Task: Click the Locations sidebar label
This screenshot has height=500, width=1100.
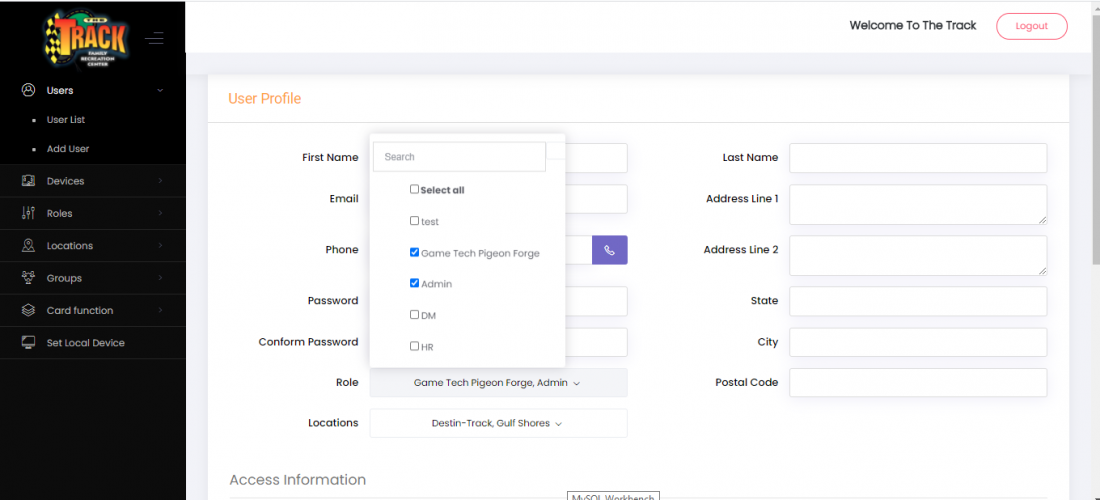Action: pos(69,245)
